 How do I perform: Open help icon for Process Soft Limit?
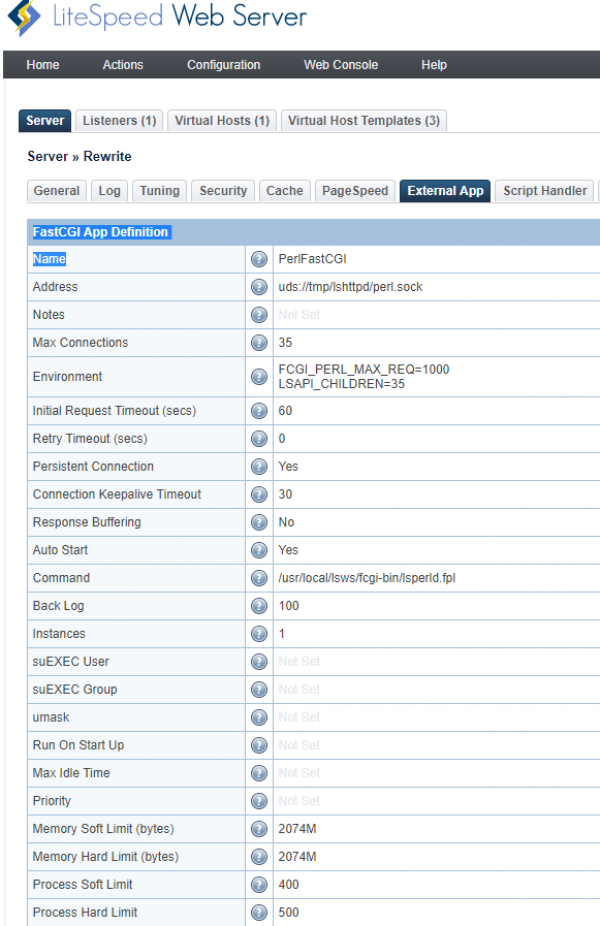pos(259,884)
